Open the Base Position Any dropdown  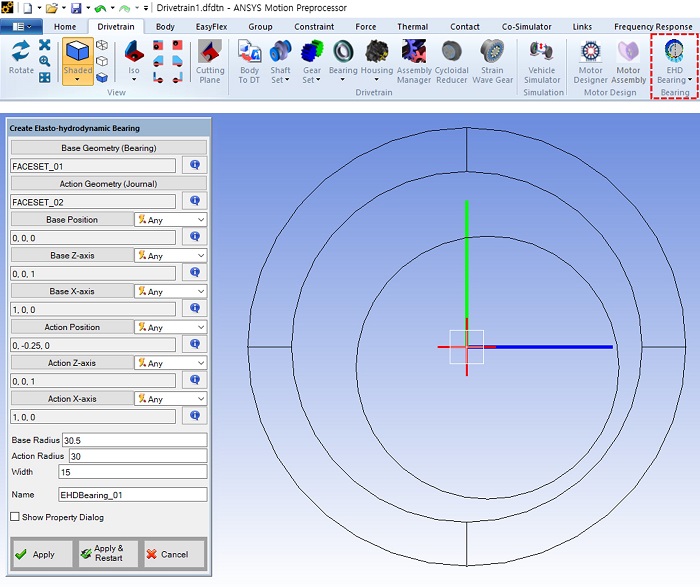[171, 220]
